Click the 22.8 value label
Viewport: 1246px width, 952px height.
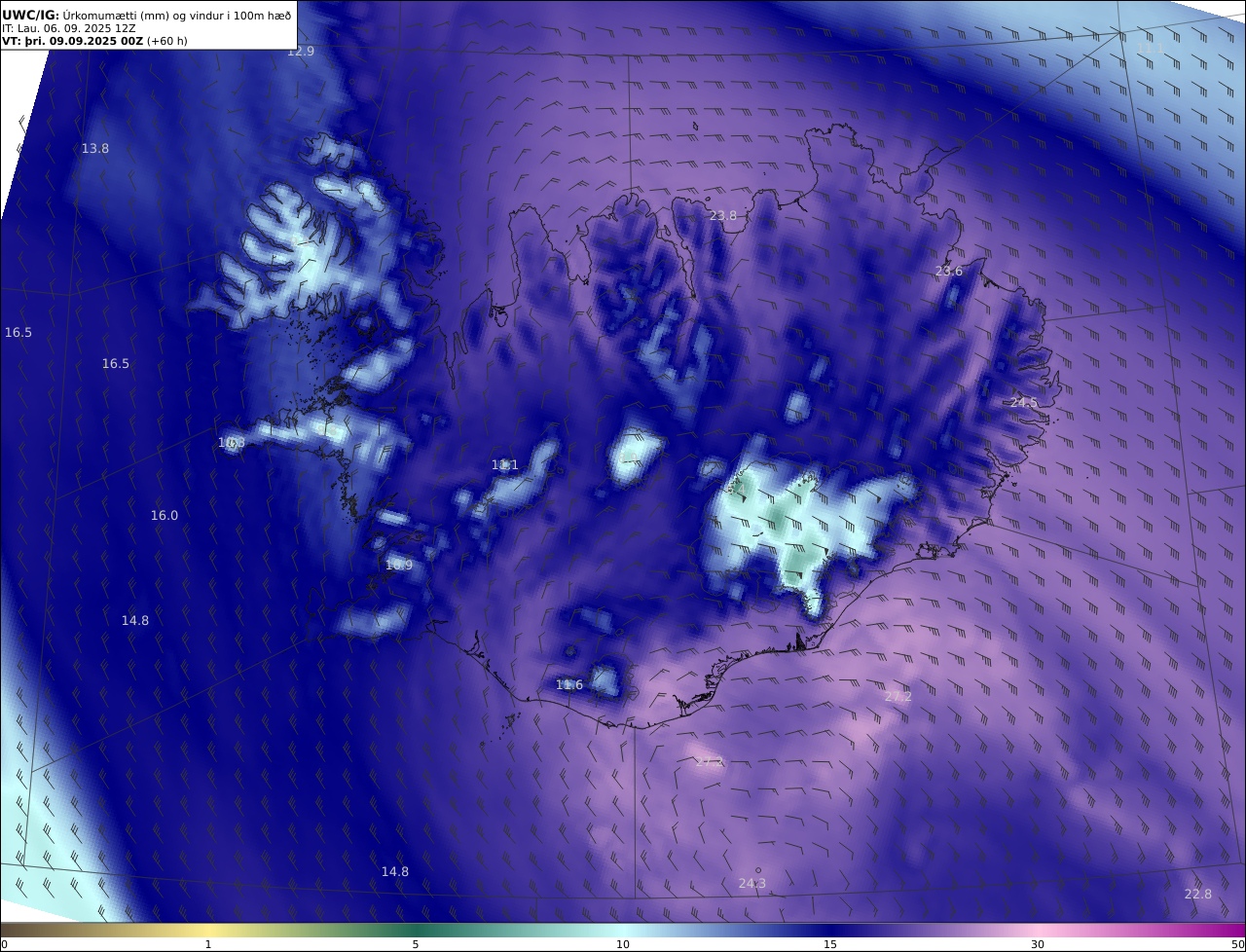[1198, 894]
